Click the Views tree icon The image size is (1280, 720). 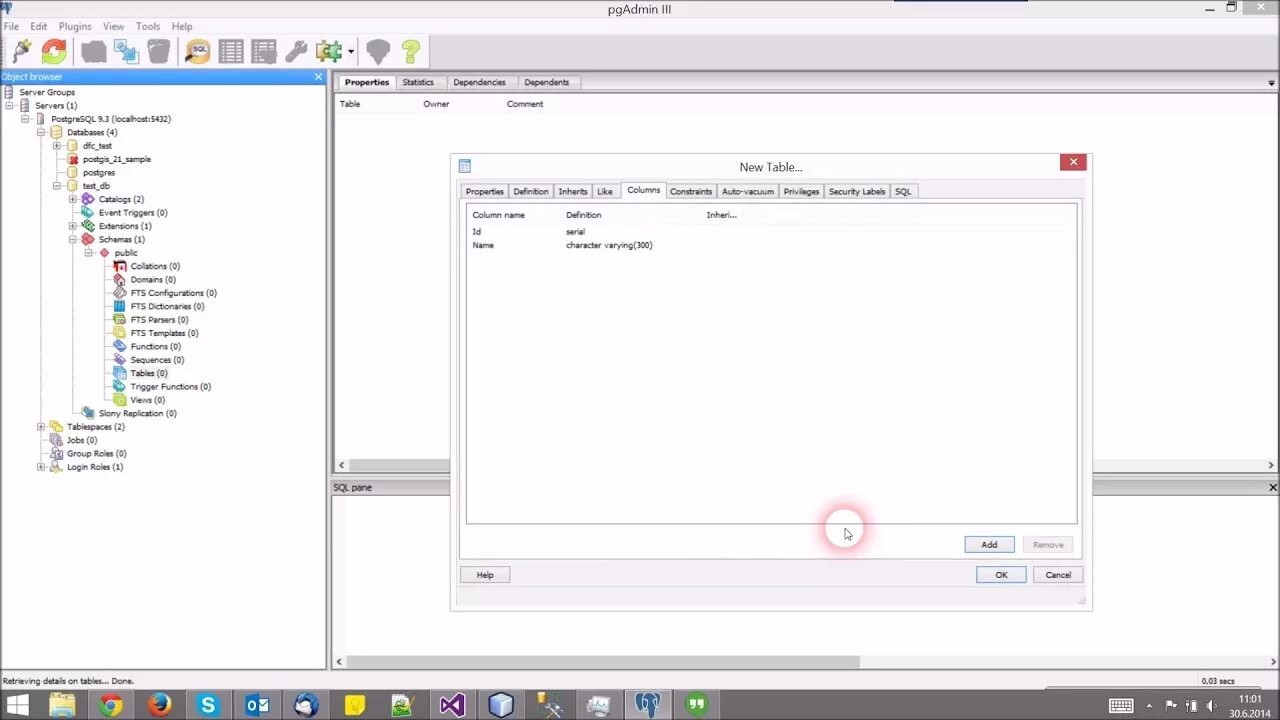120,400
